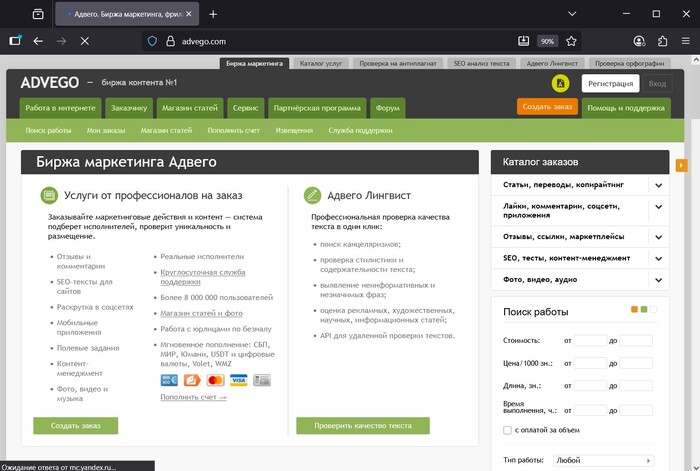This screenshot has height=471, width=700.
Task: Click the site security padlock icon
Action: click(170, 41)
